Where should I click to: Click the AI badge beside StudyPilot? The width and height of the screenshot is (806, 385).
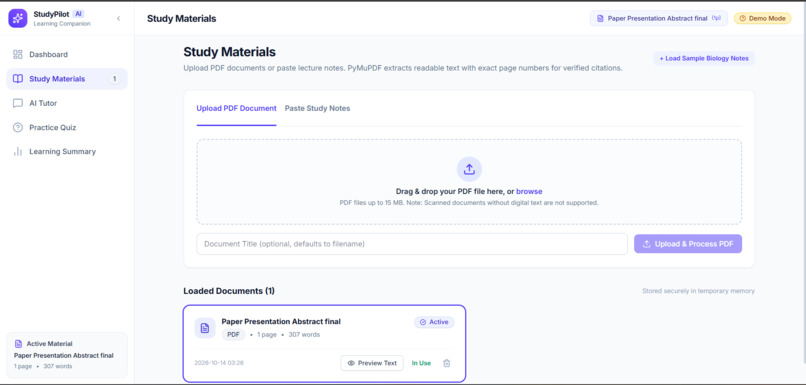coord(78,14)
